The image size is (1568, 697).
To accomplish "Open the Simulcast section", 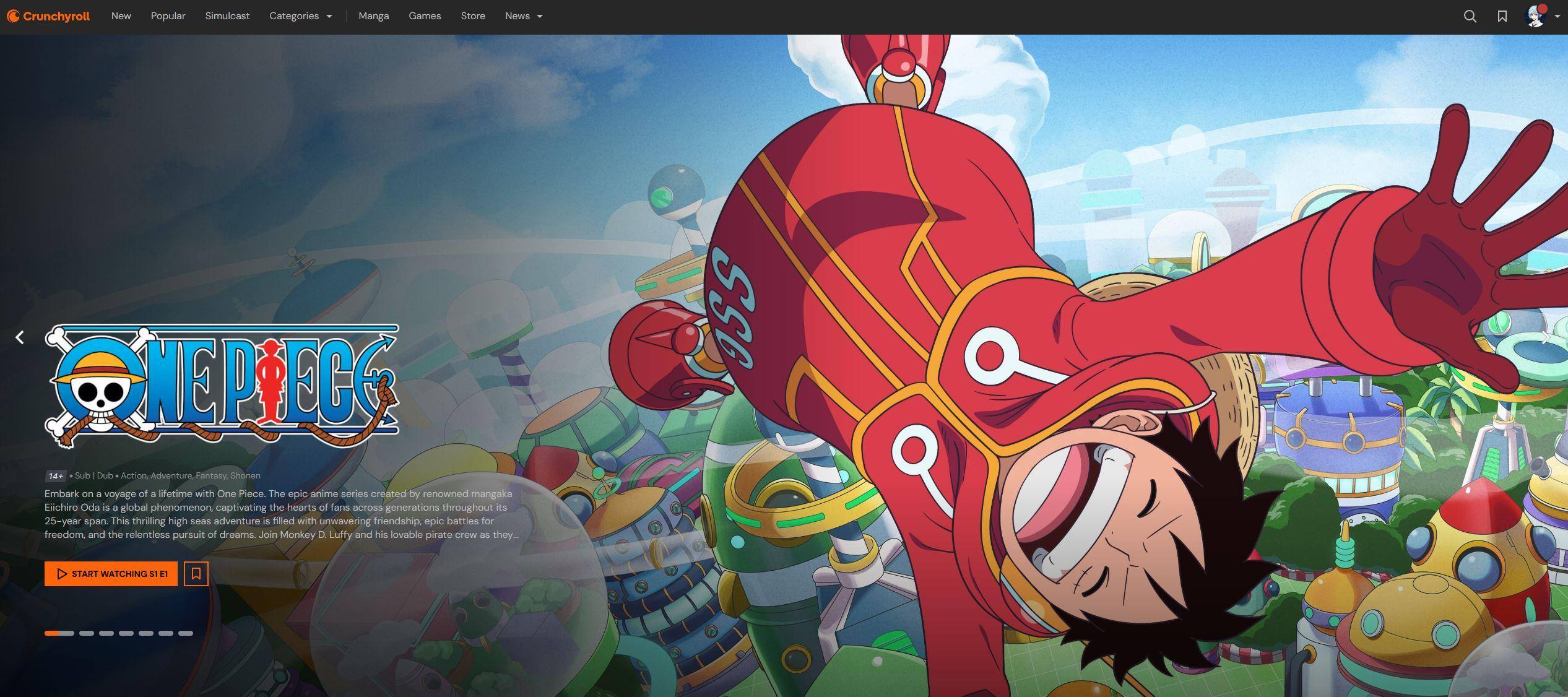I will tap(227, 16).
